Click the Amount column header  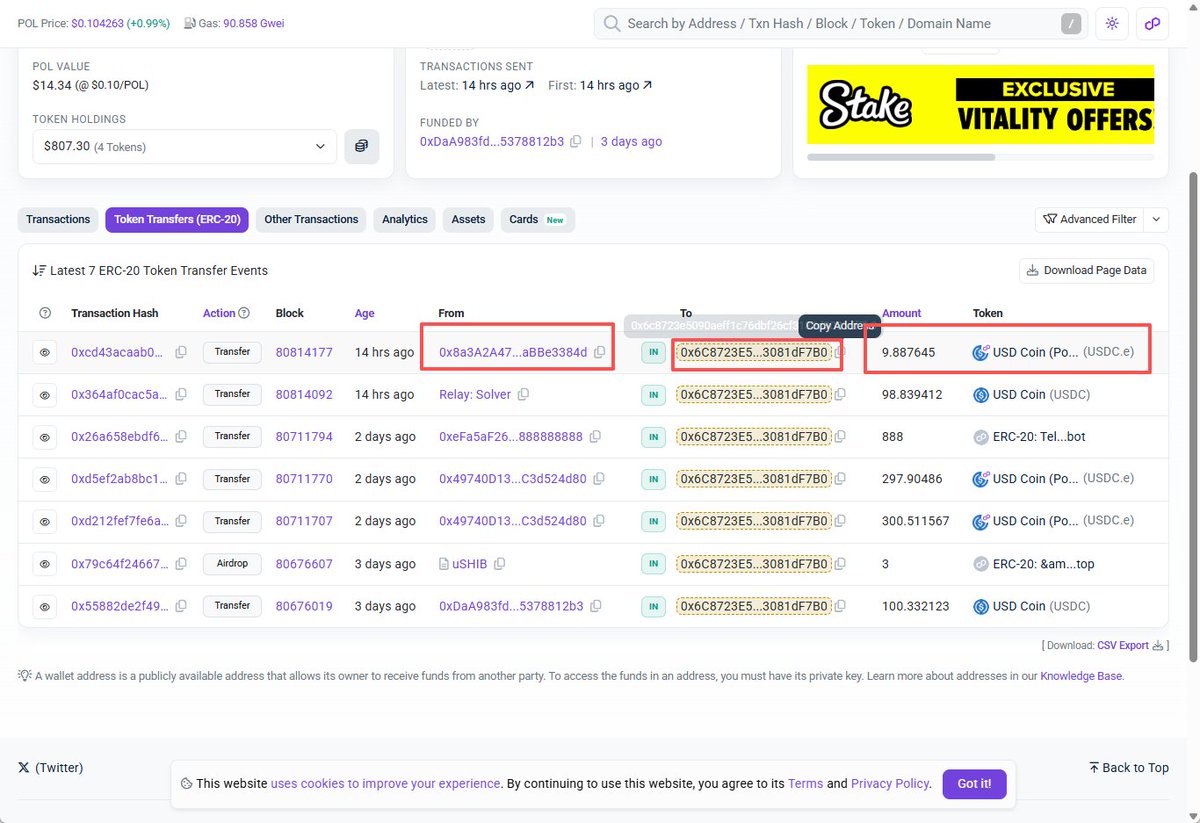pos(901,313)
